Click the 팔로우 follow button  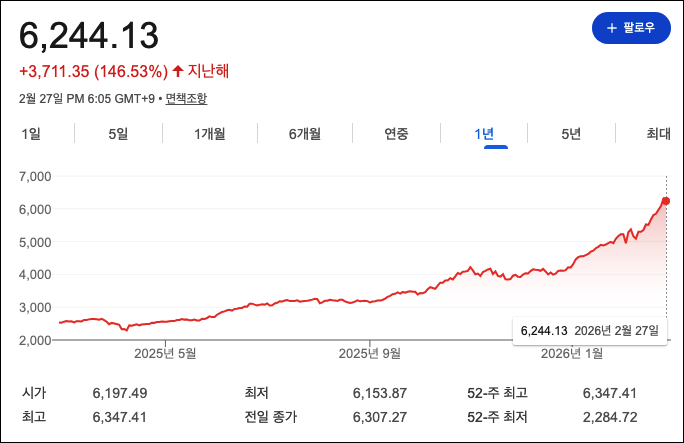631,28
